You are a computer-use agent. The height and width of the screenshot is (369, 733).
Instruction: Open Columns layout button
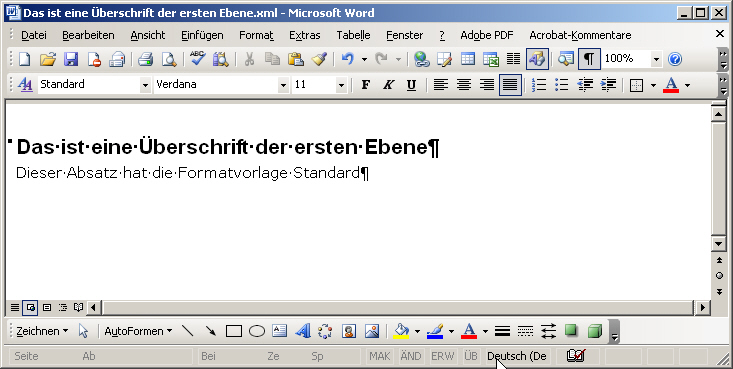(x=513, y=59)
